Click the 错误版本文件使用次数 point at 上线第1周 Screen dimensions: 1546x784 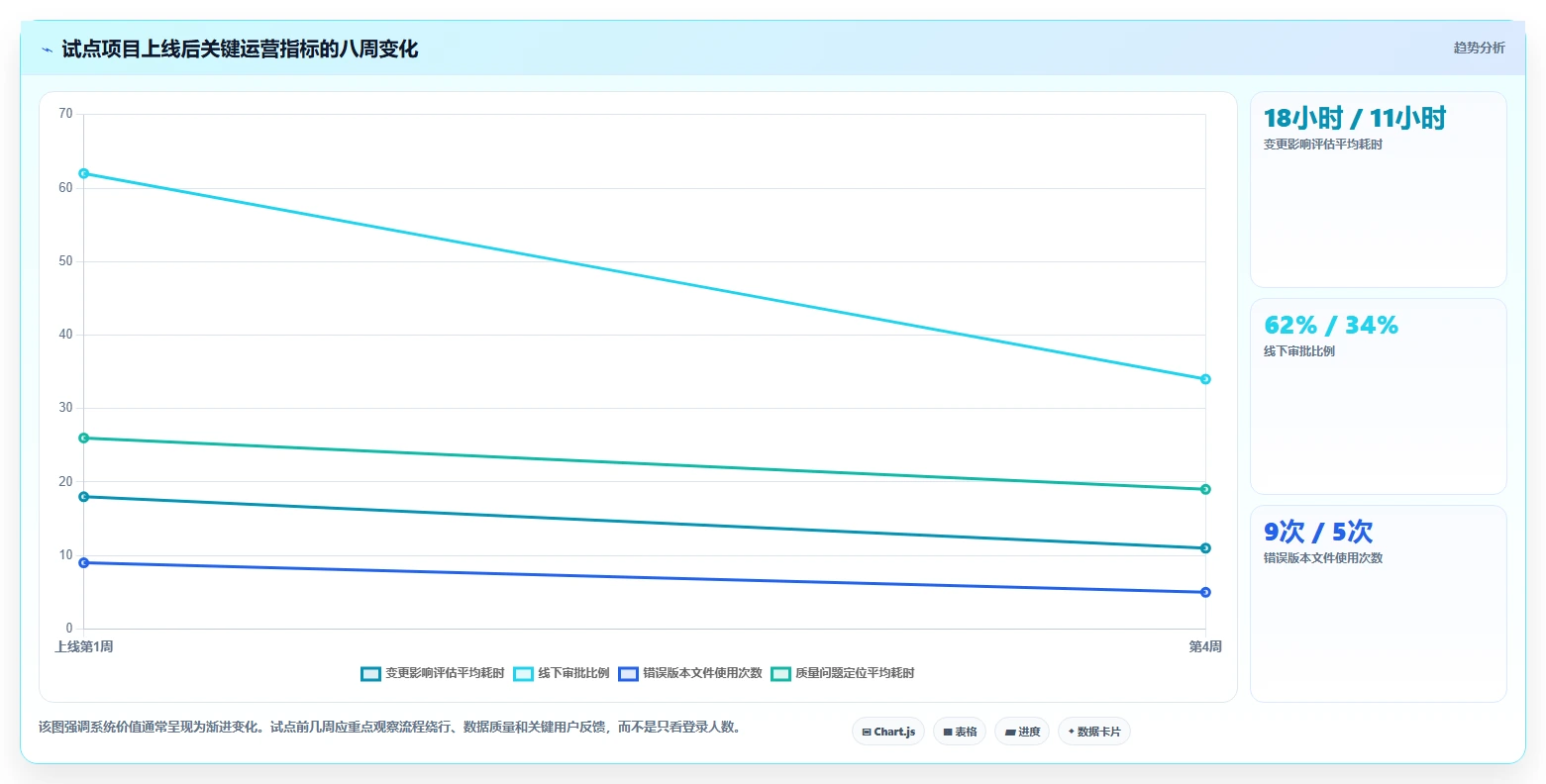point(83,562)
